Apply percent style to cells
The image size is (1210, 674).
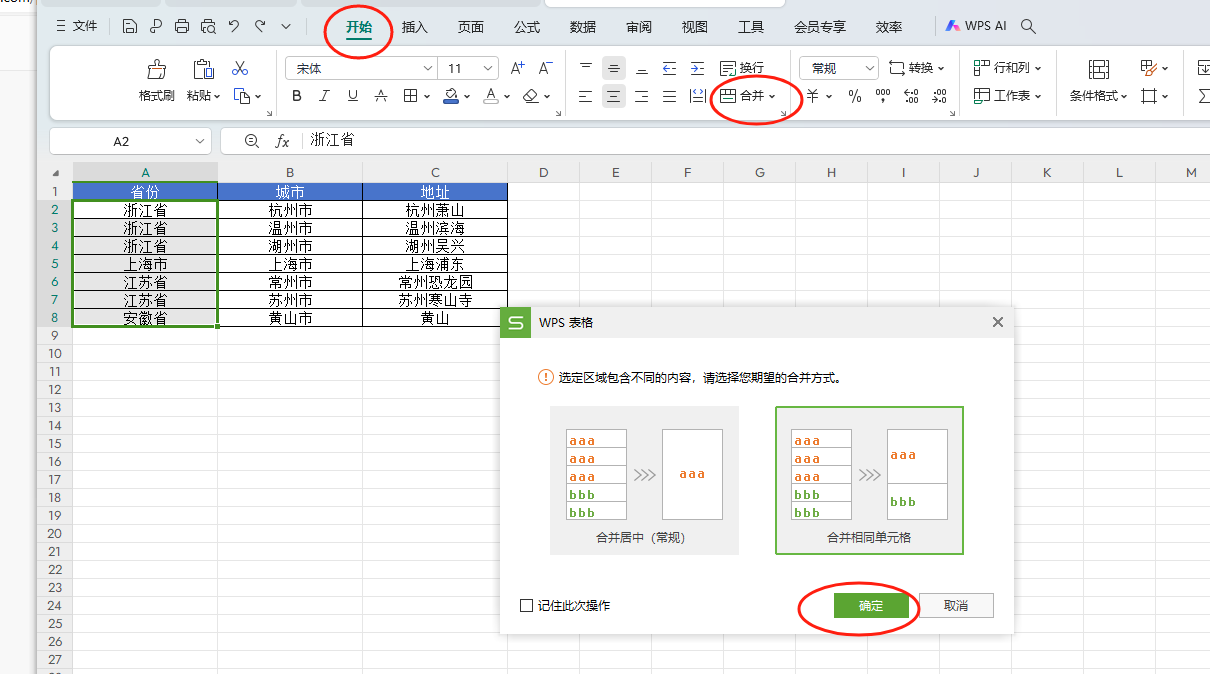click(855, 96)
